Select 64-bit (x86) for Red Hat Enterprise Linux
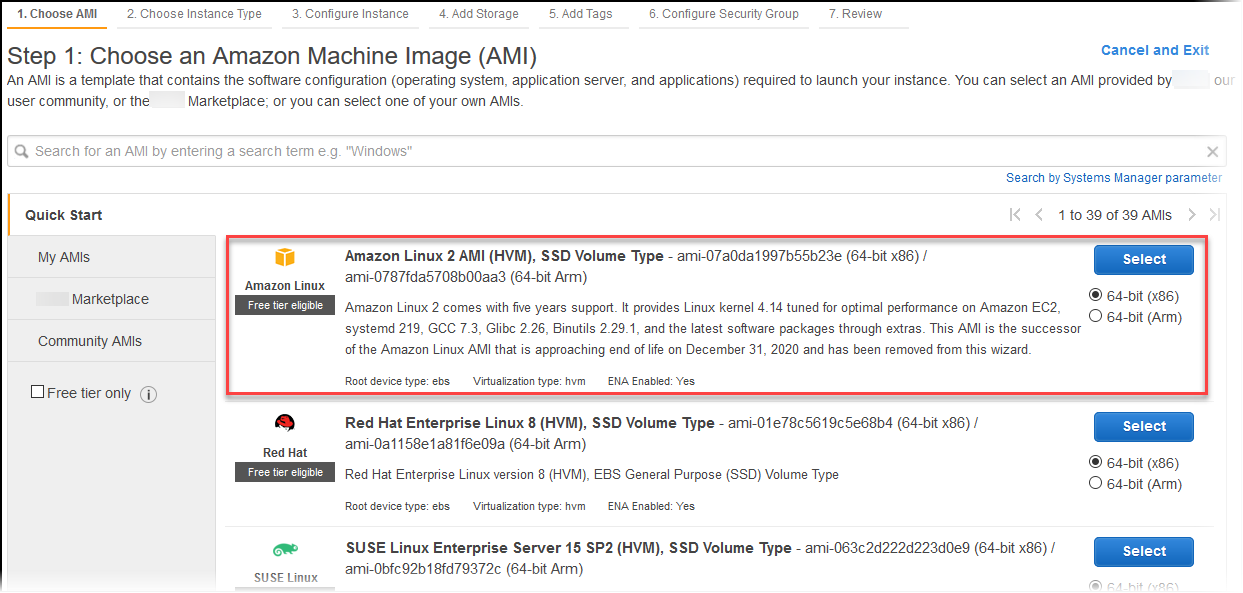This screenshot has height=593, width=1243. point(1097,462)
